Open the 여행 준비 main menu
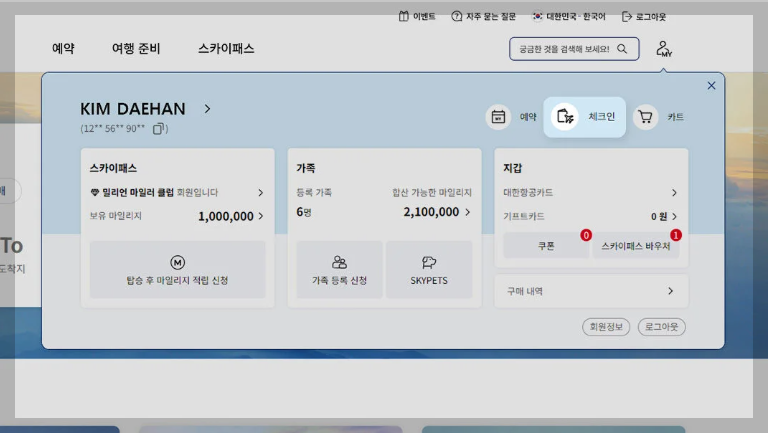 coord(136,48)
